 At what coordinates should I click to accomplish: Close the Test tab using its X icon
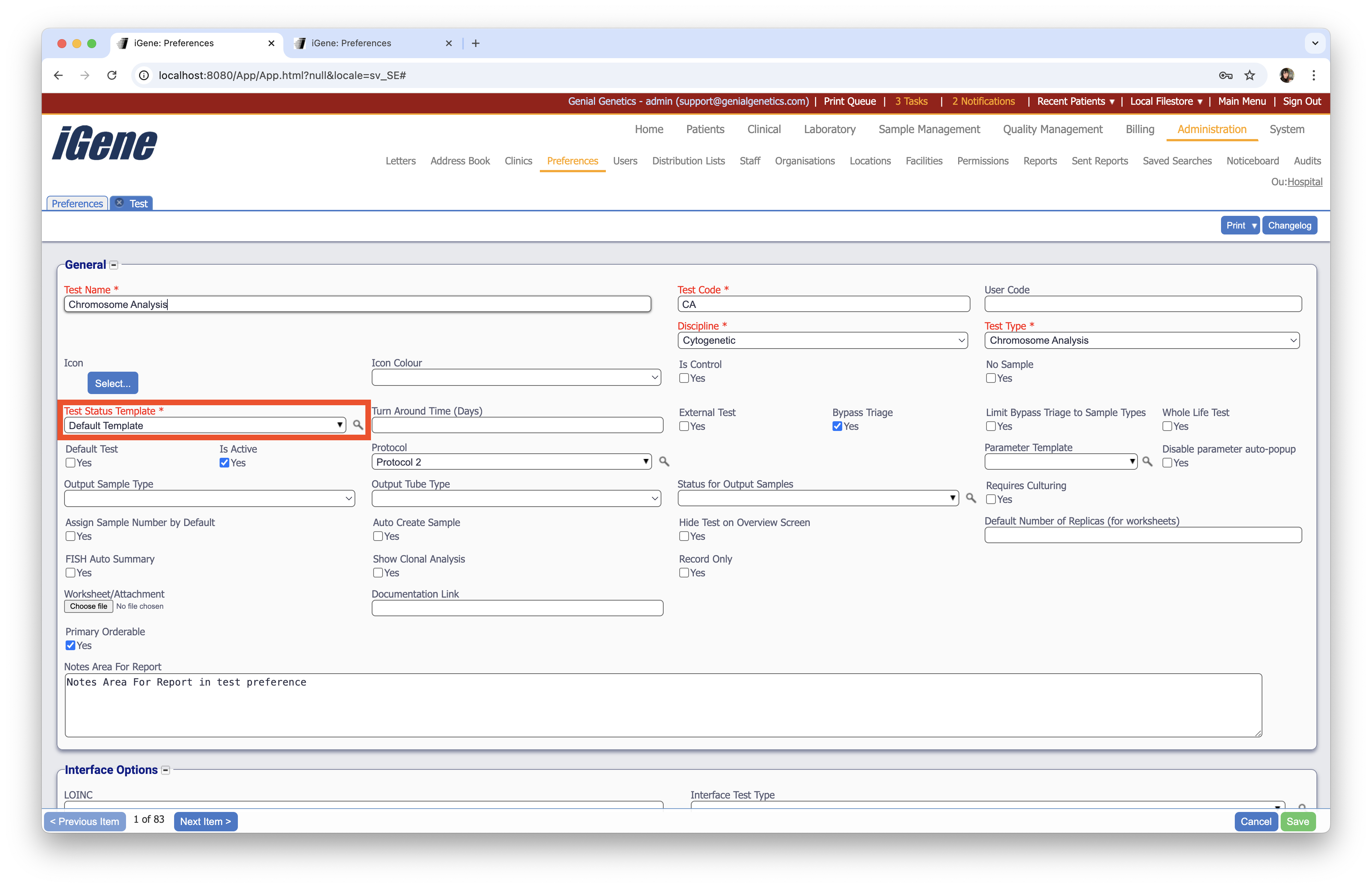[119, 203]
